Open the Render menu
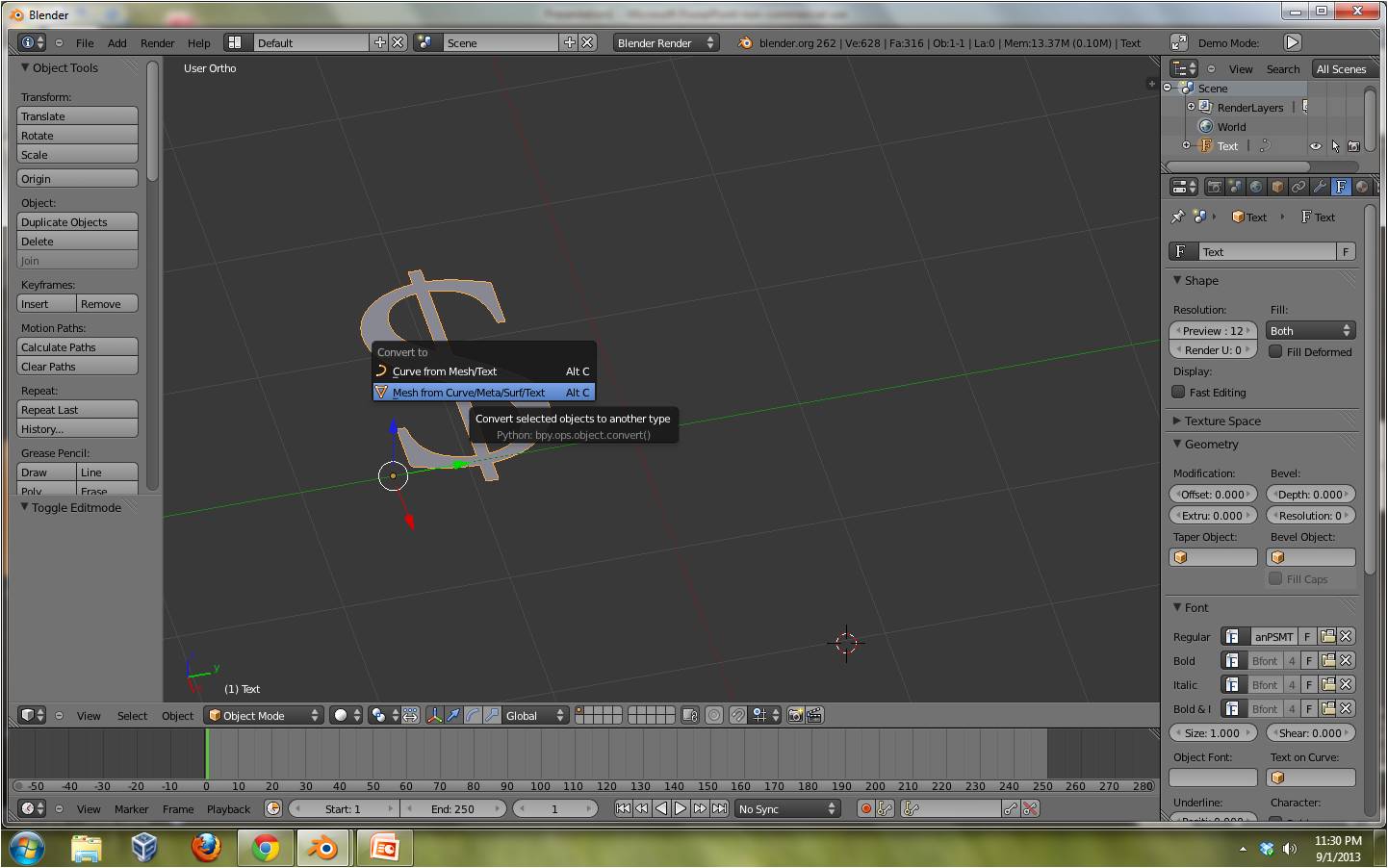This screenshot has width=1388, height=868. pos(157,42)
